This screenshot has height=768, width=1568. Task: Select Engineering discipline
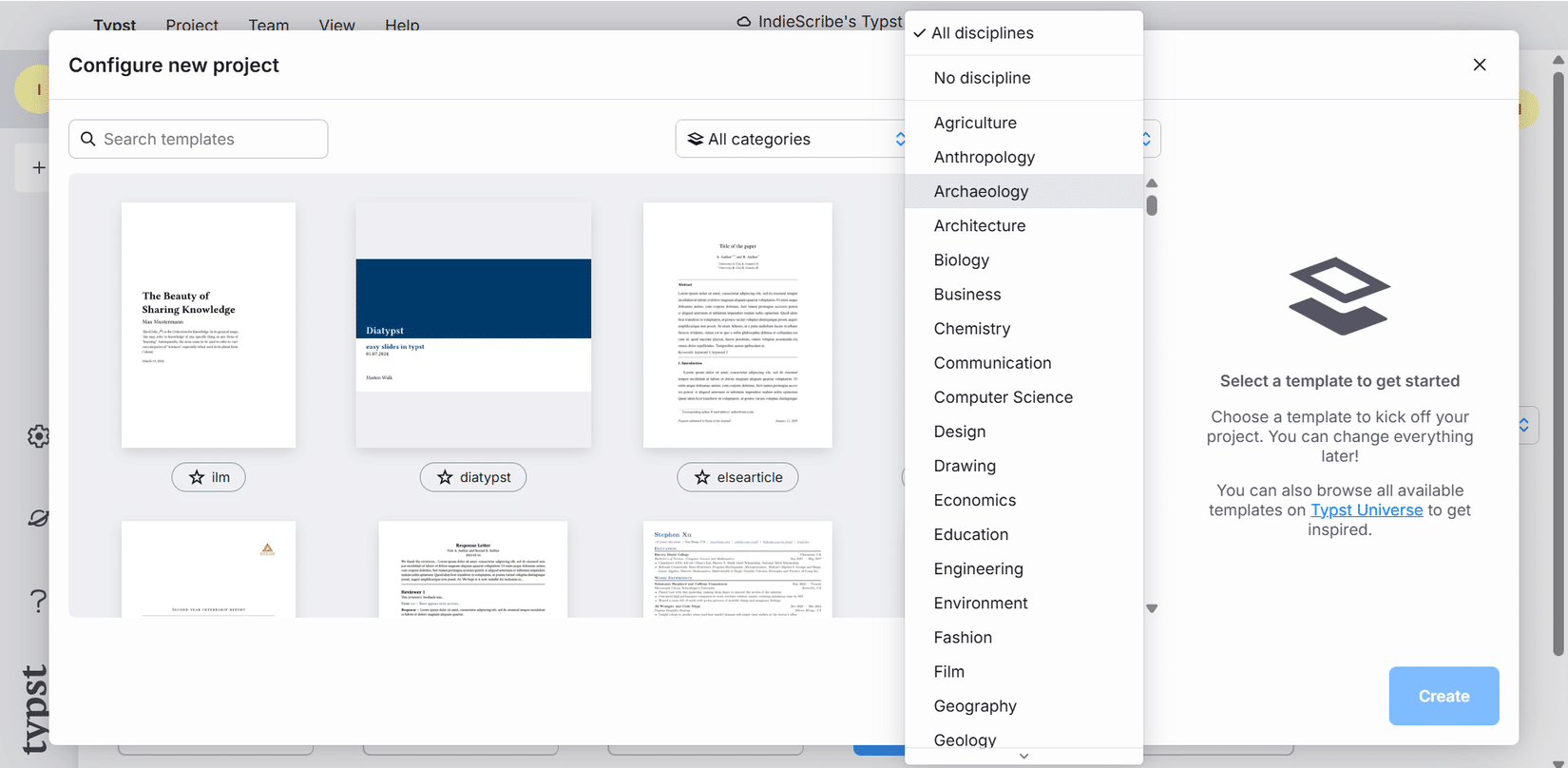1023,567
